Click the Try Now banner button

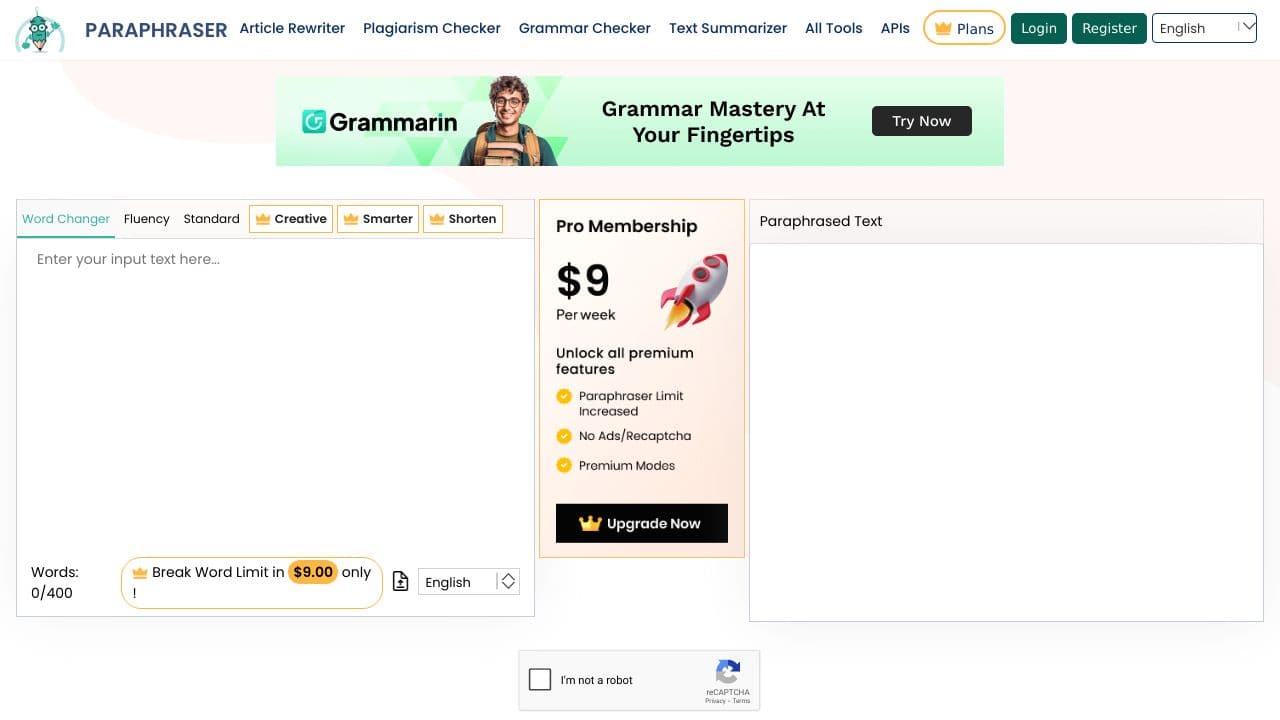[922, 121]
